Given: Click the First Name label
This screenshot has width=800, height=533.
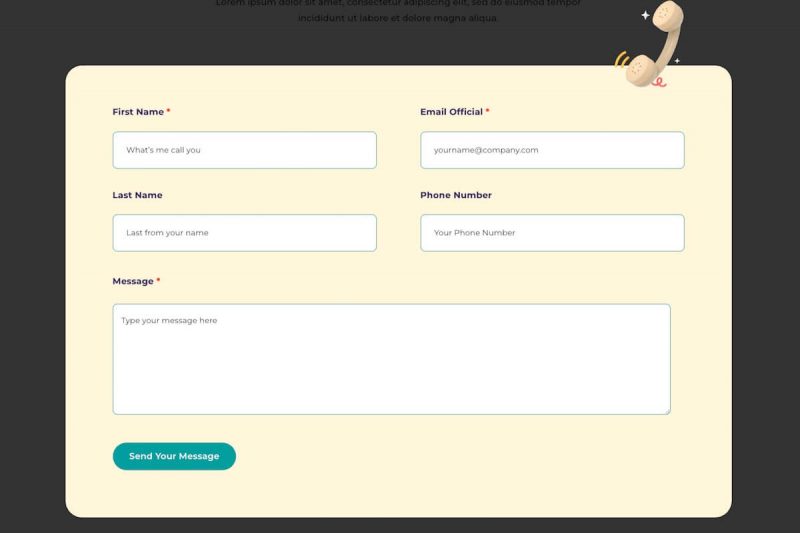Looking at the screenshot, I should click(x=138, y=112).
